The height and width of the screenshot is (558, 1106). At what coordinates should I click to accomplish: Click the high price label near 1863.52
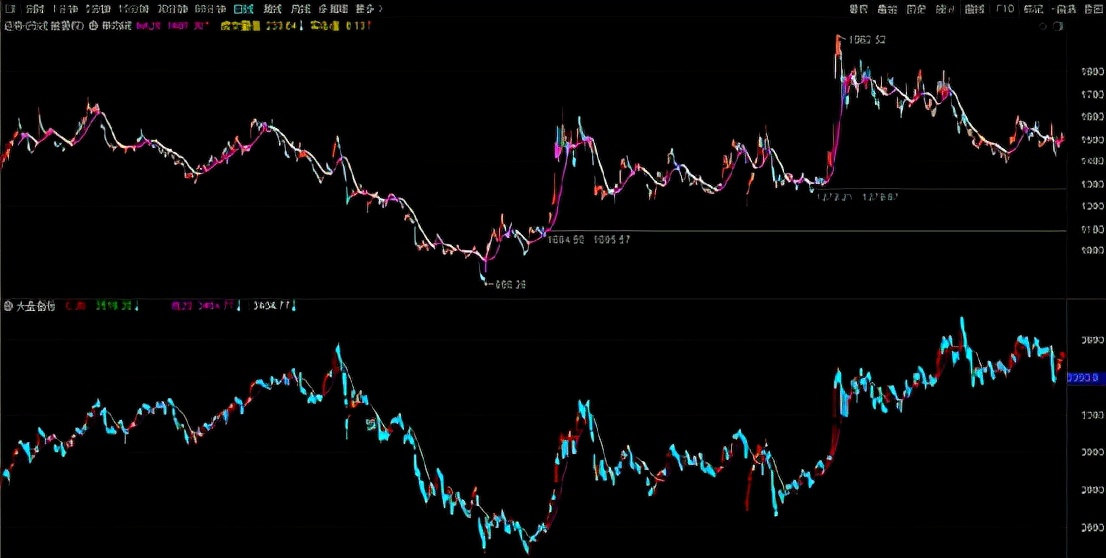pos(868,40)
